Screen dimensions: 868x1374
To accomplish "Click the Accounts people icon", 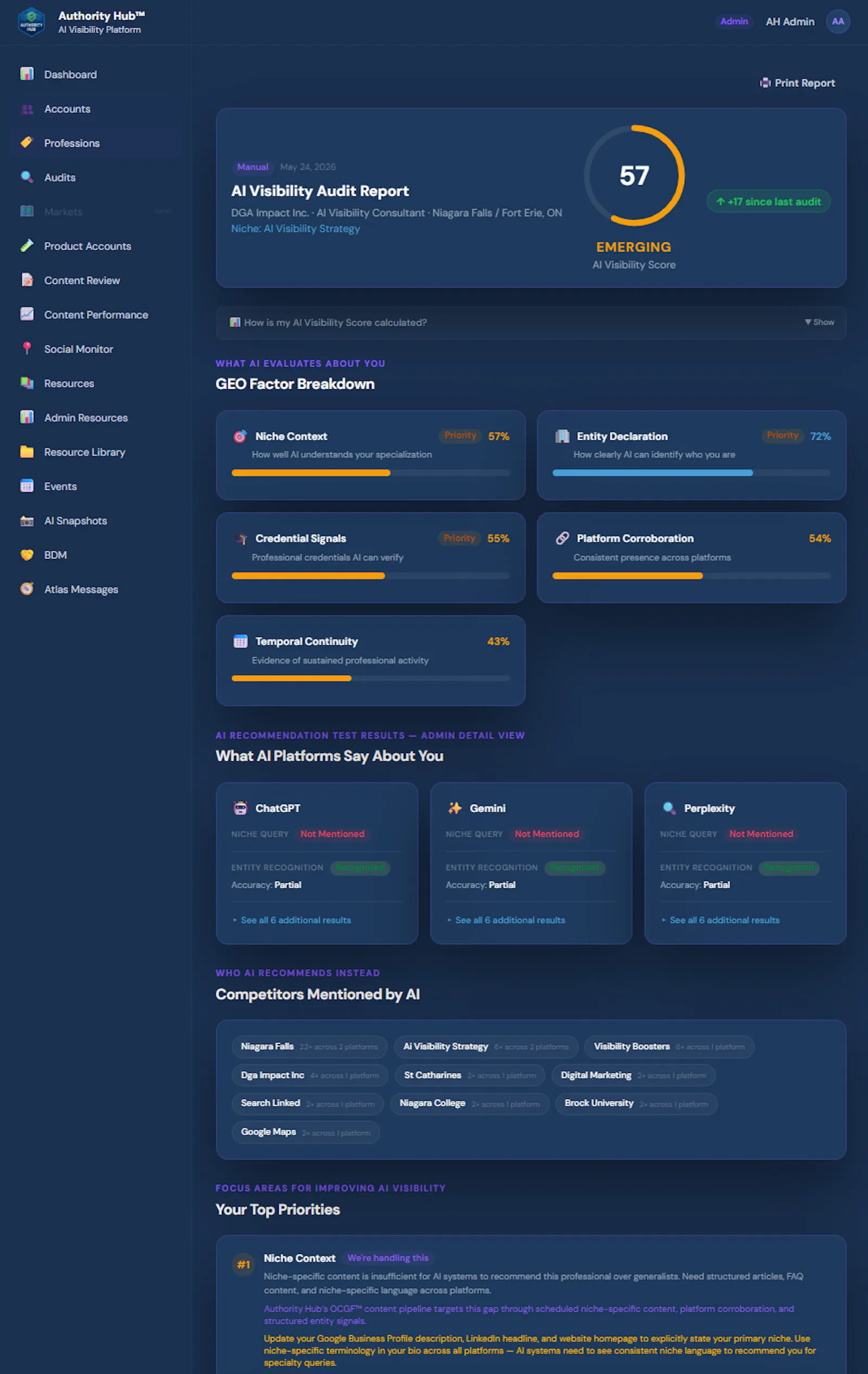I will pos(27,109).
